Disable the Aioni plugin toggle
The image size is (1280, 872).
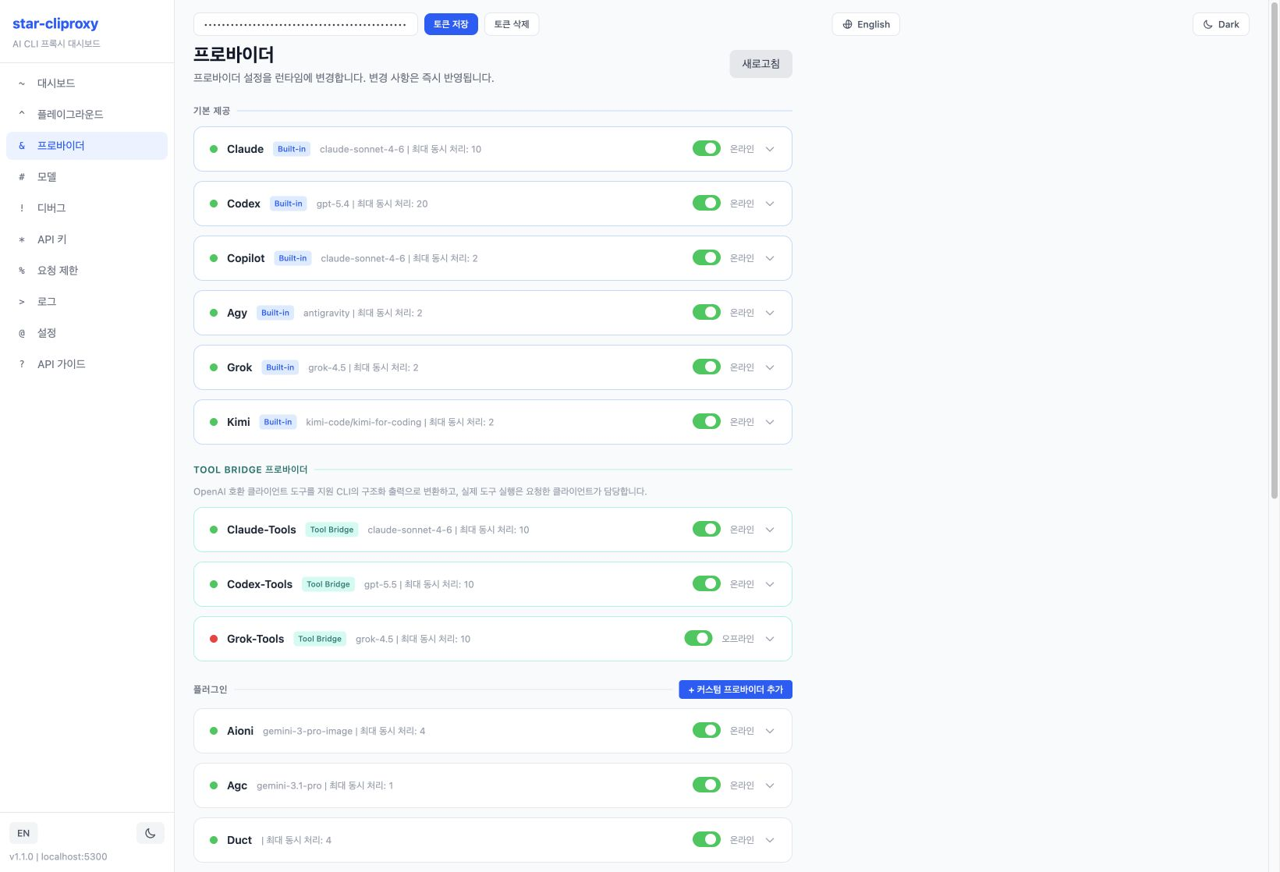tap(706, 730)
